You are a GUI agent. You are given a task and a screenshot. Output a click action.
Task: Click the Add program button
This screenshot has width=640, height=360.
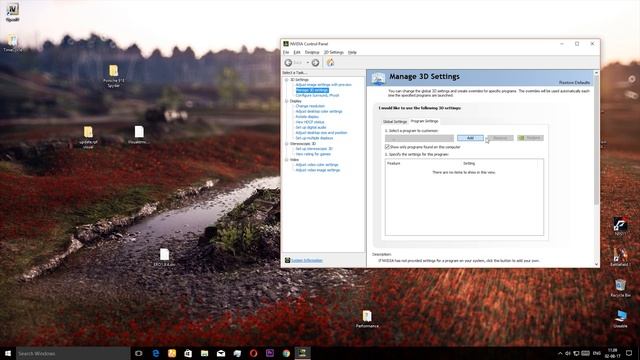click(470, 138)
